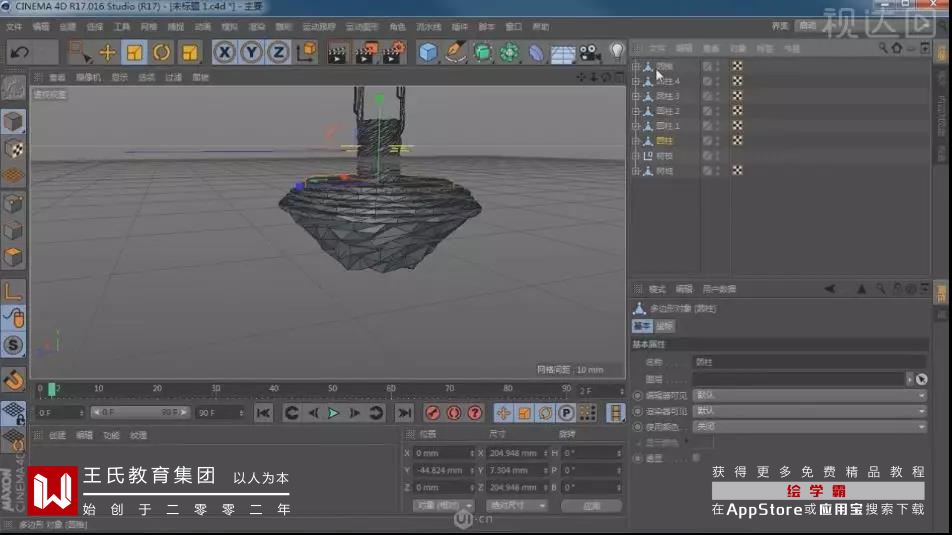Toggle the X axis lock

[225, 52]
